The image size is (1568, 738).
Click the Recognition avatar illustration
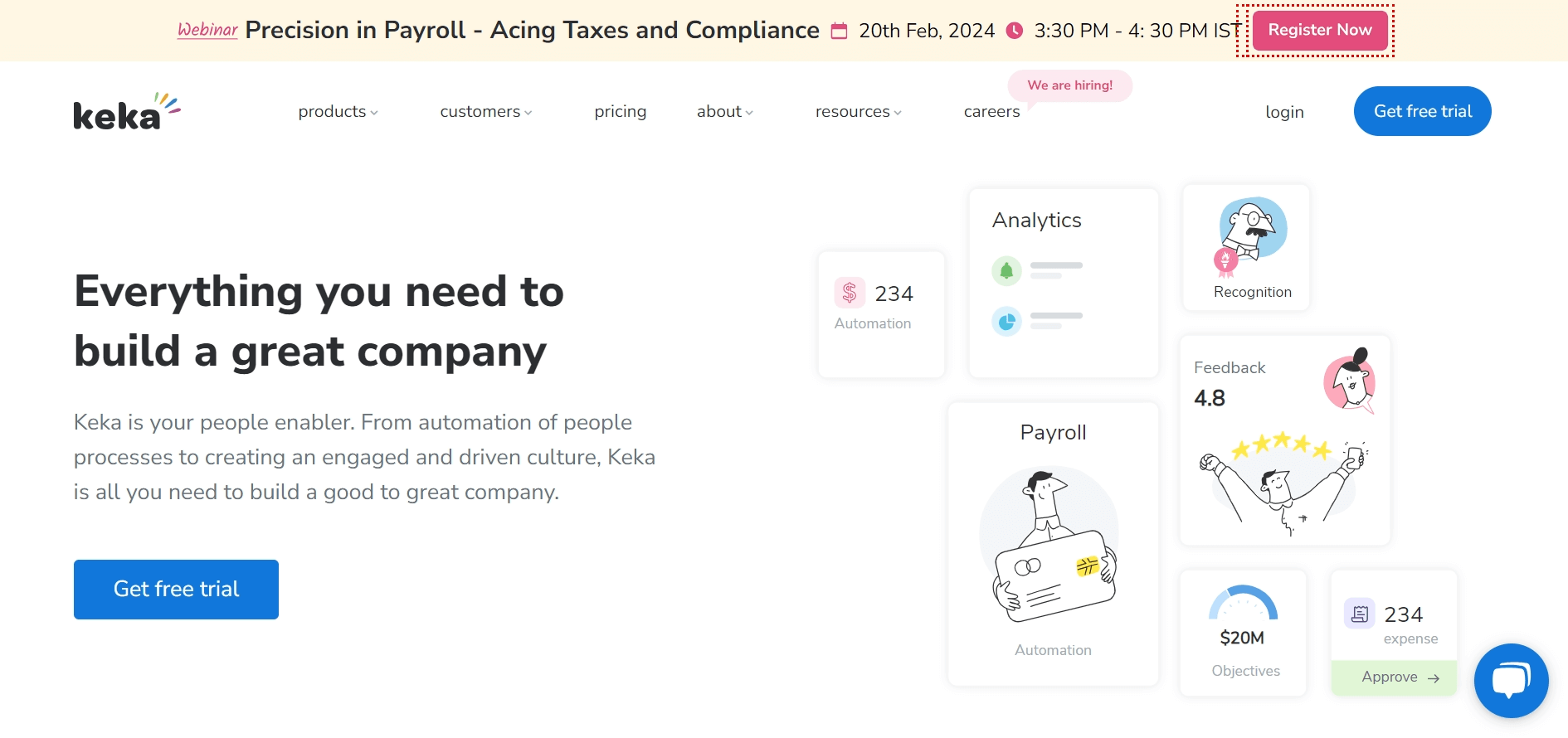(1251, 236)
